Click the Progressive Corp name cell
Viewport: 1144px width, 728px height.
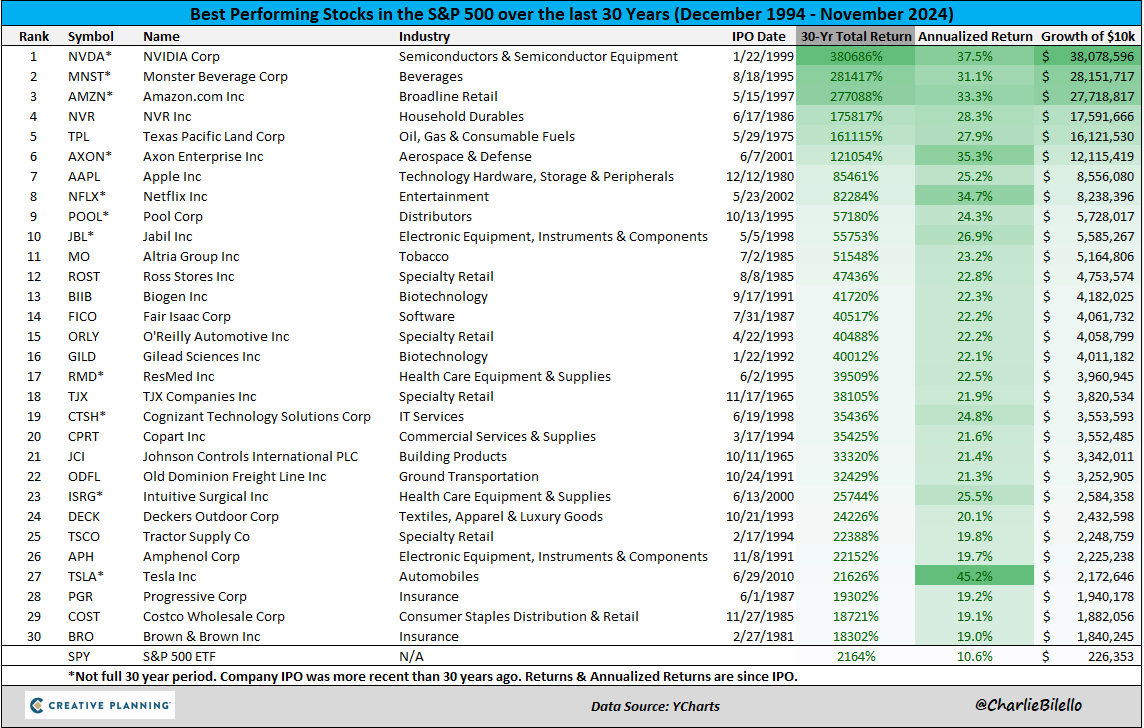pyautogui.click(x=195, y=597)
